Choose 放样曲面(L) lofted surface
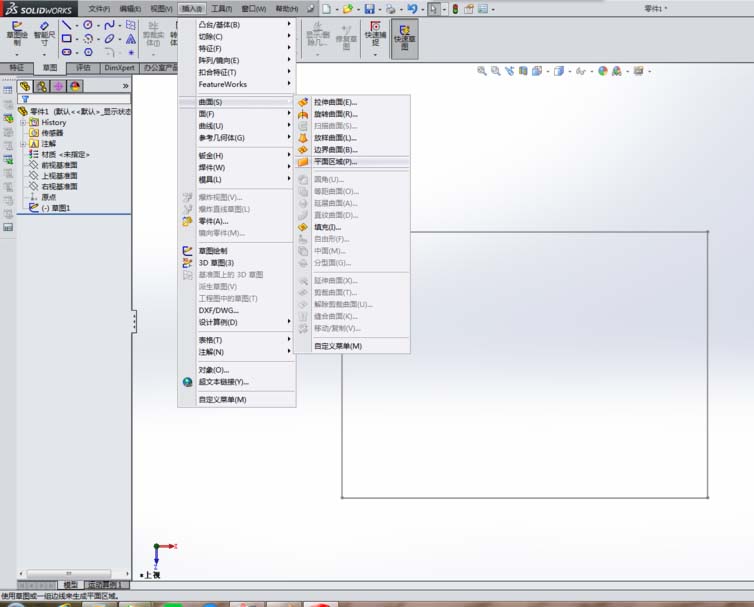The width and height of the screenshot is (754, 607). pyautogui.click(x=352, y=138)
